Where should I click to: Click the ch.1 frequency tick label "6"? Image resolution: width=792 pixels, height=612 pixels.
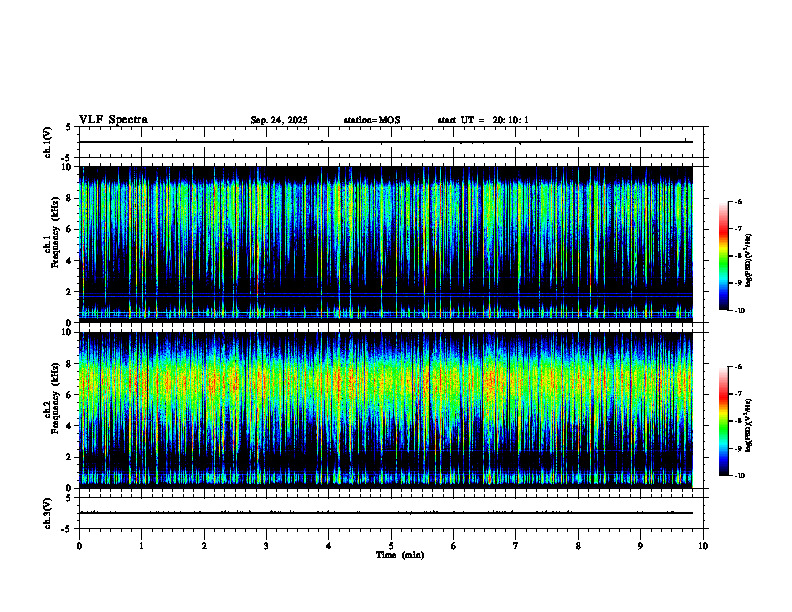pos(70,229)
